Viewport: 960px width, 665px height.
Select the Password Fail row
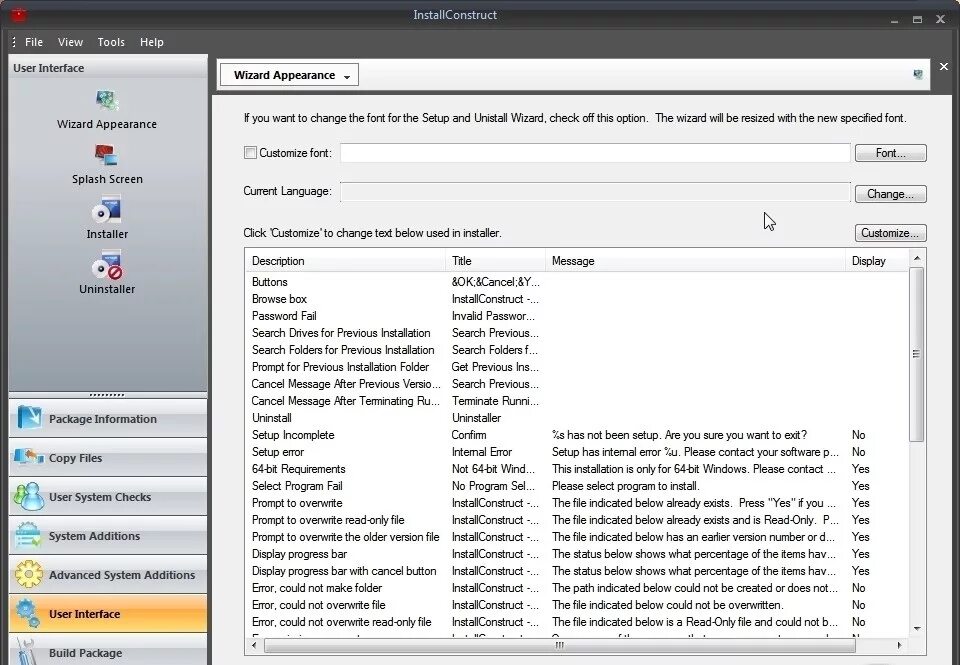point(577,317)
